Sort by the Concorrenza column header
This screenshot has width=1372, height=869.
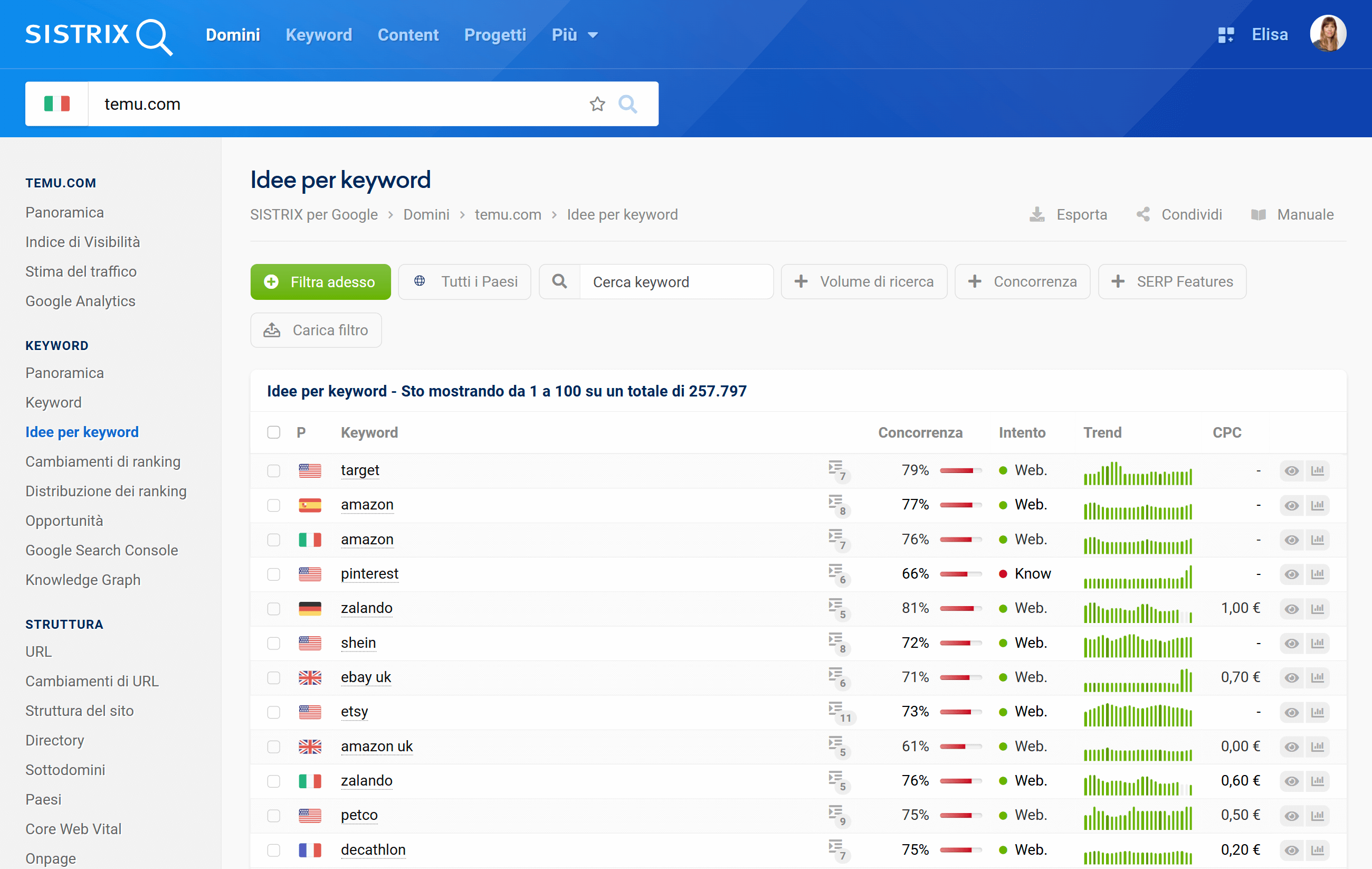pyautogui.click(x=920, y=432)
